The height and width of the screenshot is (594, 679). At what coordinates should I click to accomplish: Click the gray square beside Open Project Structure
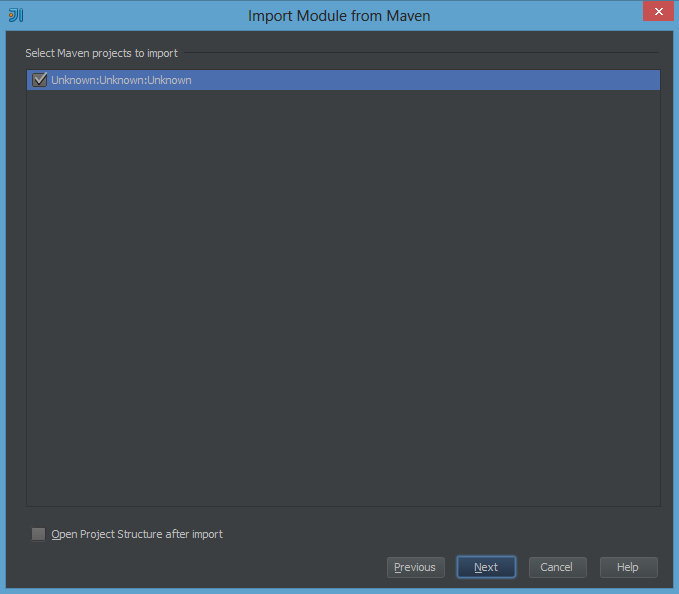[39, 534]
